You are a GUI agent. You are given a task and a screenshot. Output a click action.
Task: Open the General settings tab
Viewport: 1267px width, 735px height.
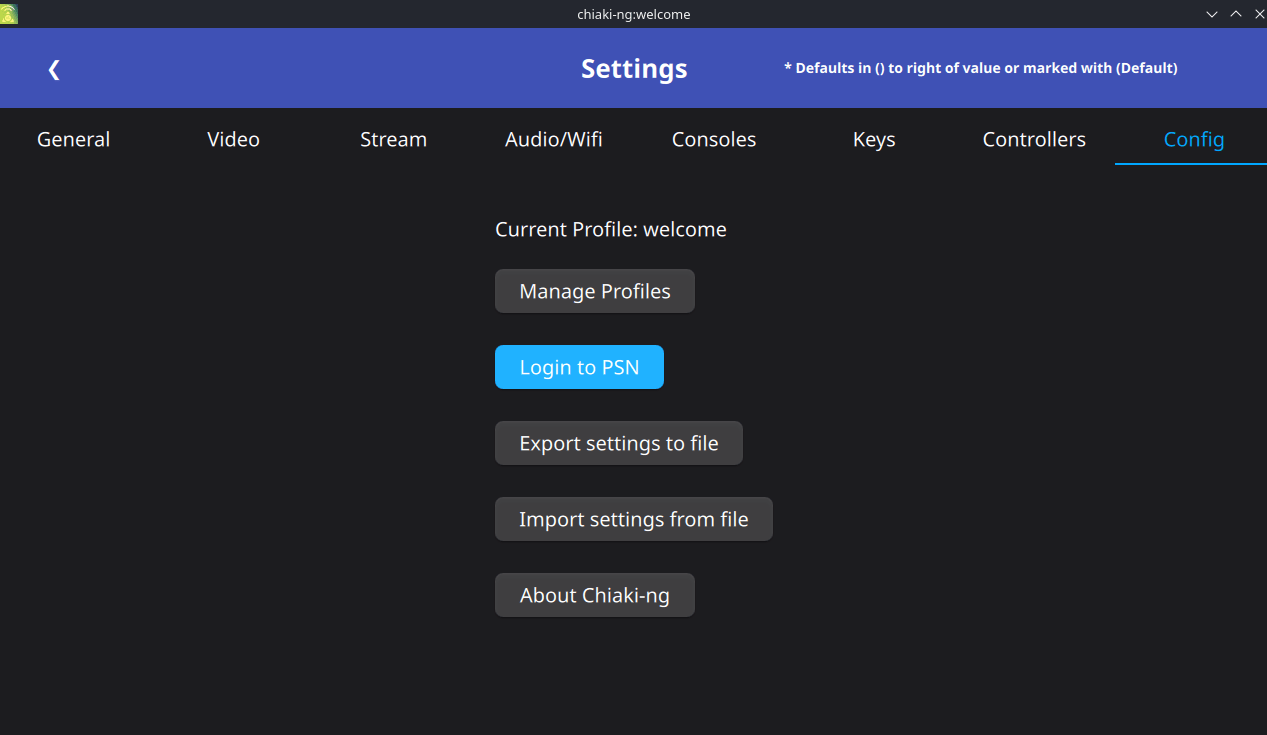[x=74, y=140]
